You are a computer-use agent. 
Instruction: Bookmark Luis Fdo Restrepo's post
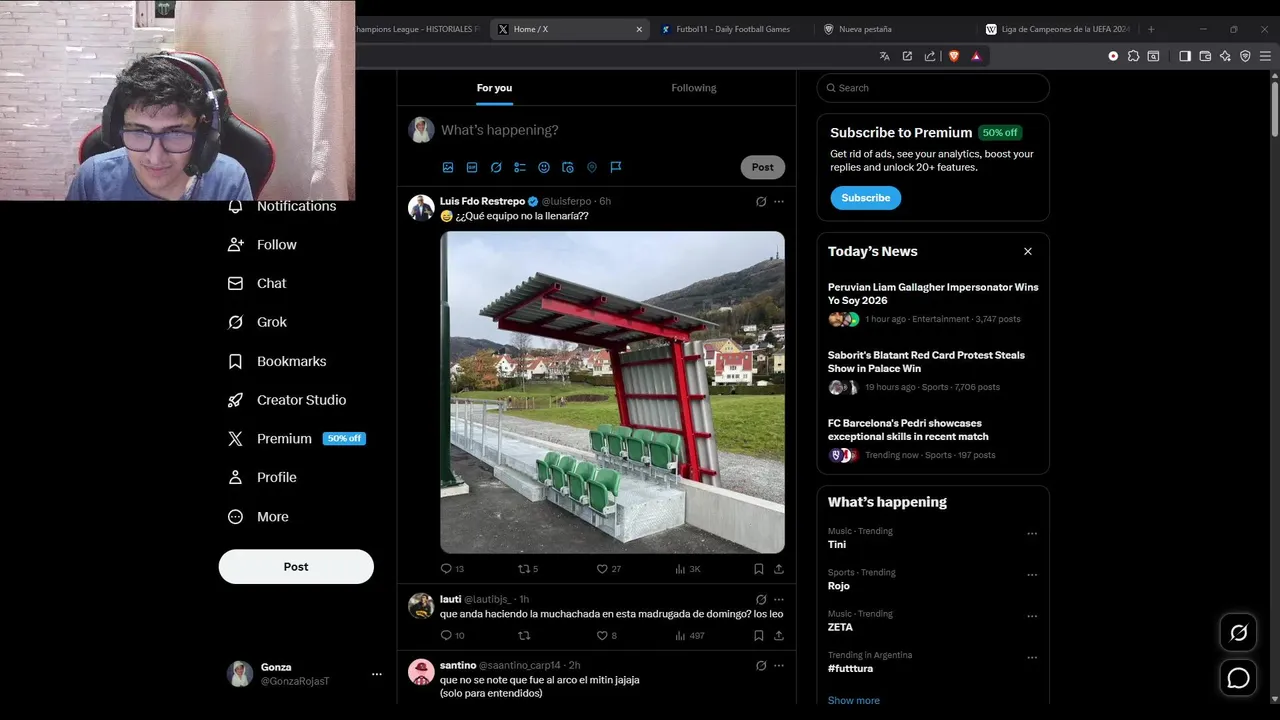coord(759,569)
